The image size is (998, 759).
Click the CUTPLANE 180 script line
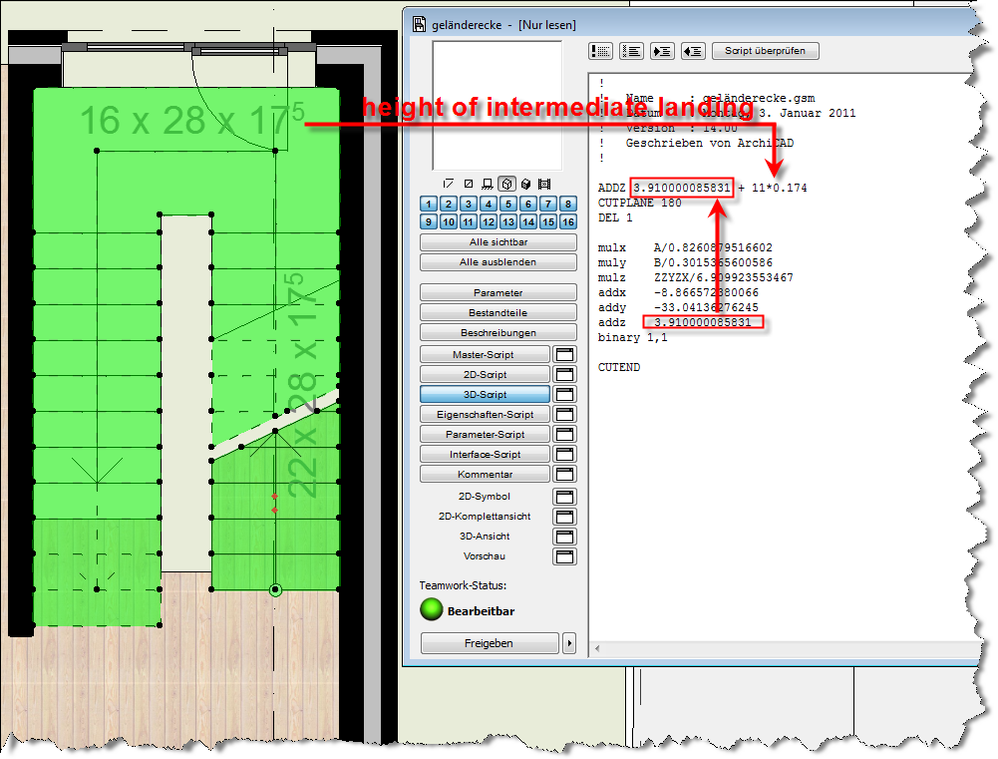click(x=640, y=203)
